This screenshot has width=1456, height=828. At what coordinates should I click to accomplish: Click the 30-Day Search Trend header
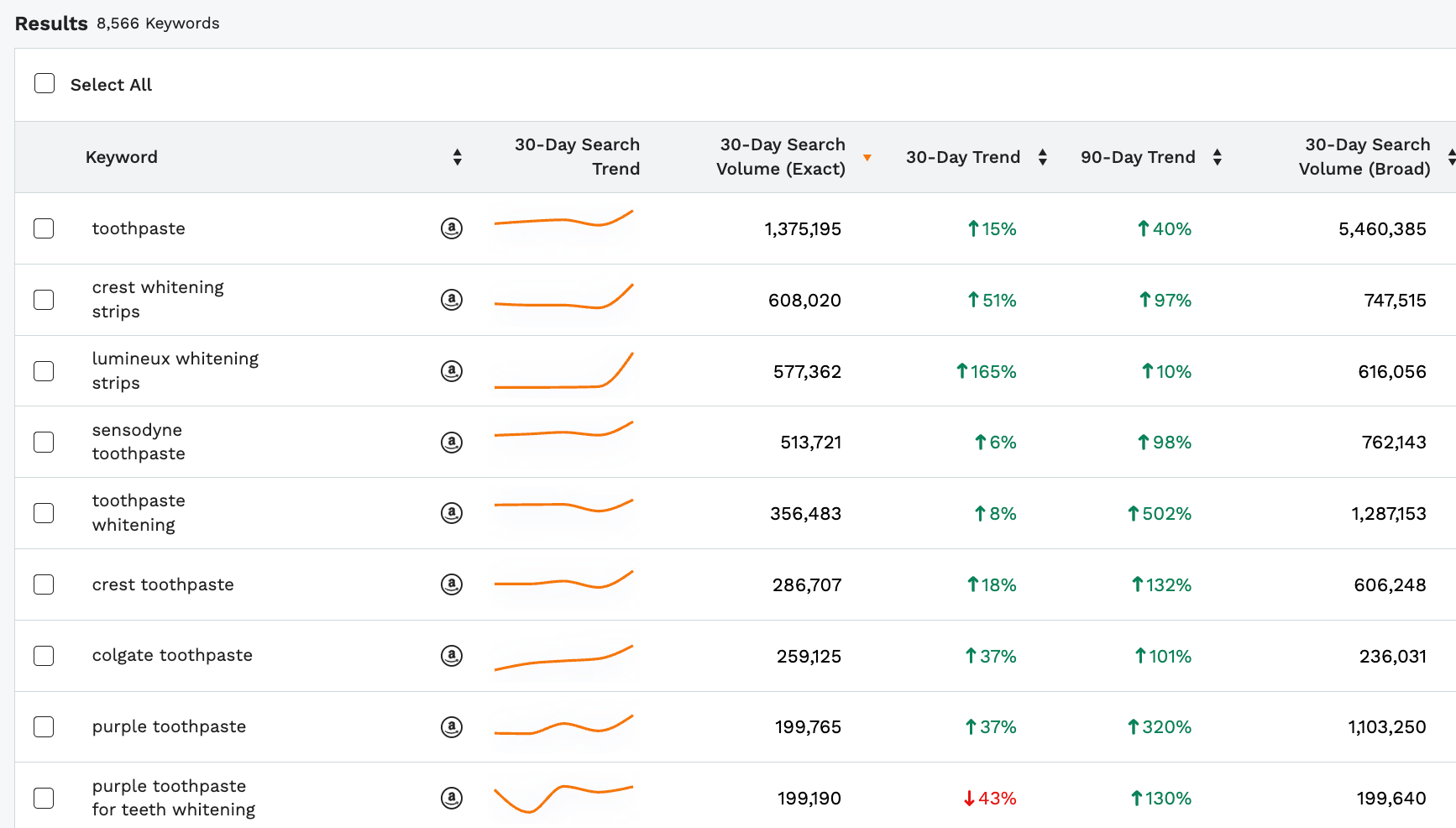(x=577, y=157)
